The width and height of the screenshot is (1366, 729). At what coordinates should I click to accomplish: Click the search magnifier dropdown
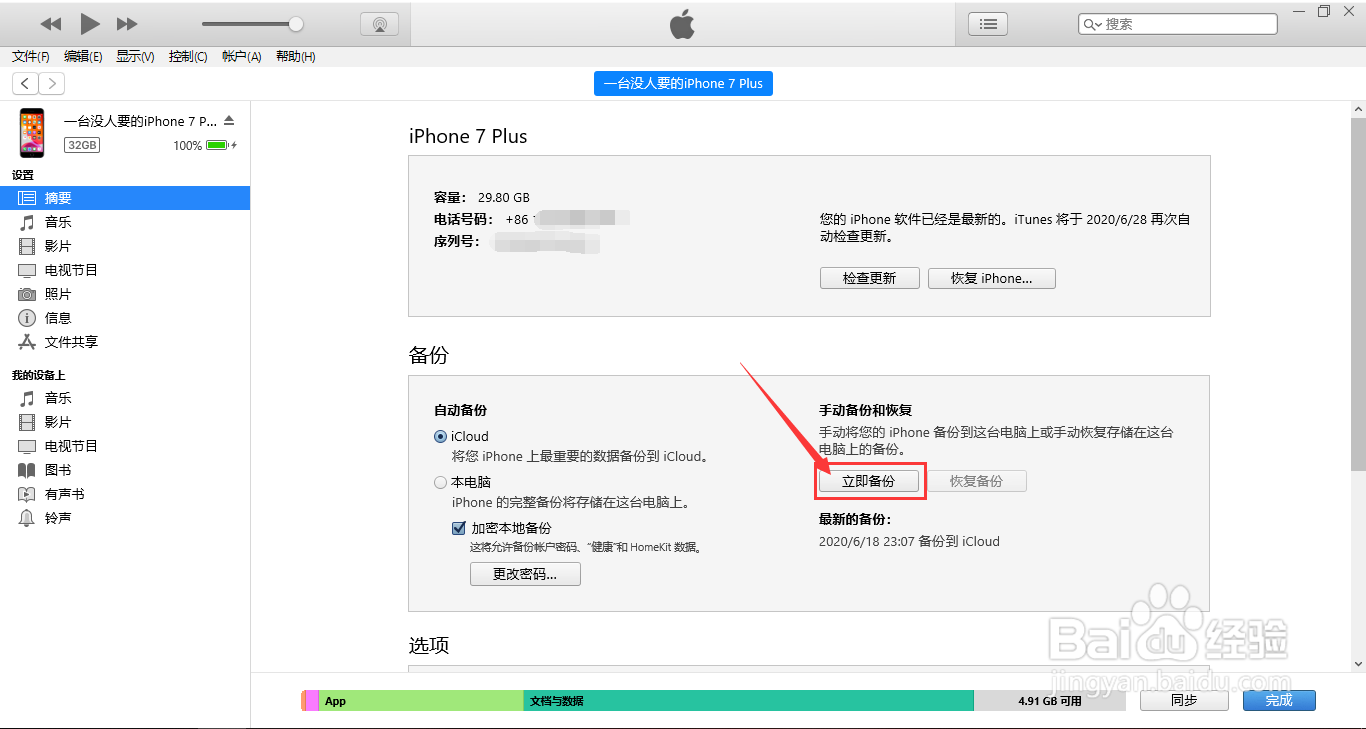[1092, 24]
